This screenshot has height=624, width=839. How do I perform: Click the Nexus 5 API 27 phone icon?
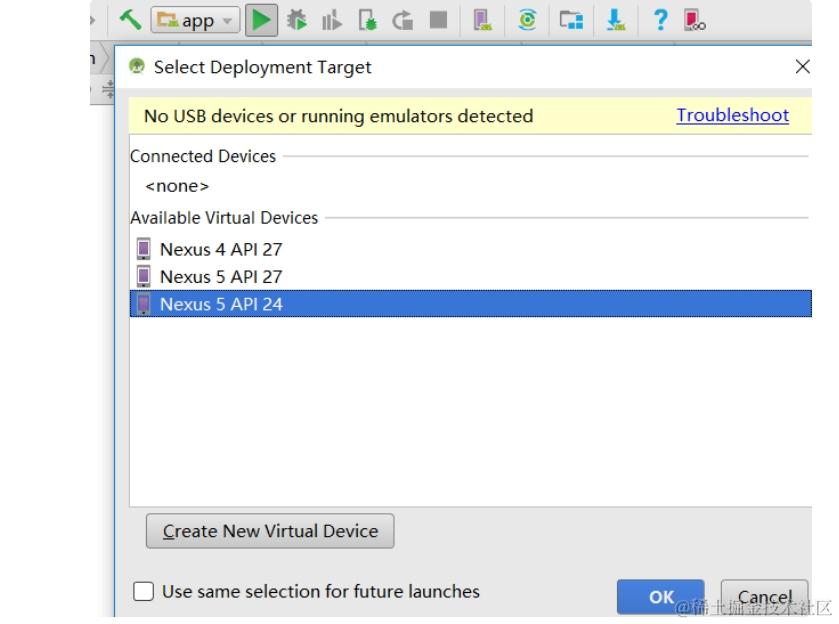(x=143, y=276)
